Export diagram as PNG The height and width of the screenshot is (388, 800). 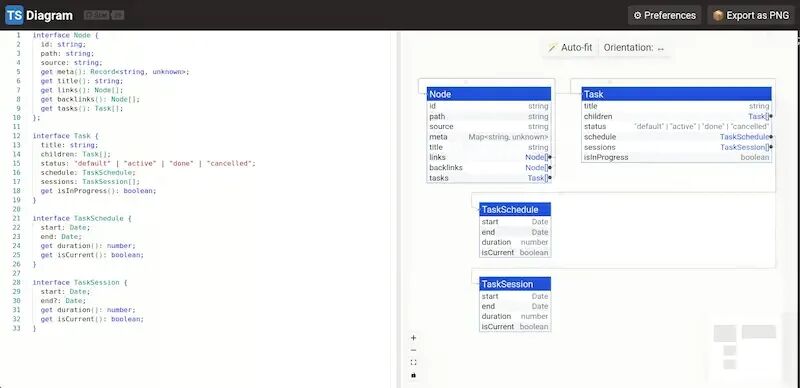pyautogui.click(x=751, y=15)
